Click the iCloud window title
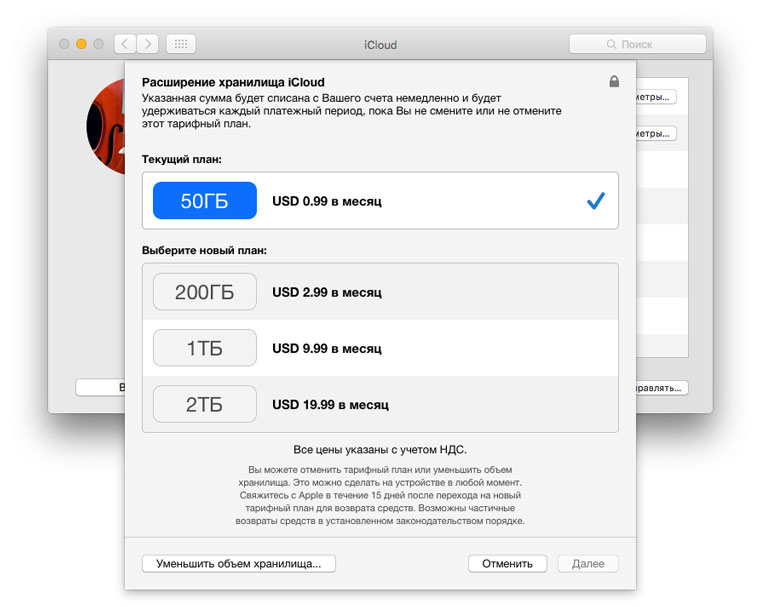 coord(380,45)
